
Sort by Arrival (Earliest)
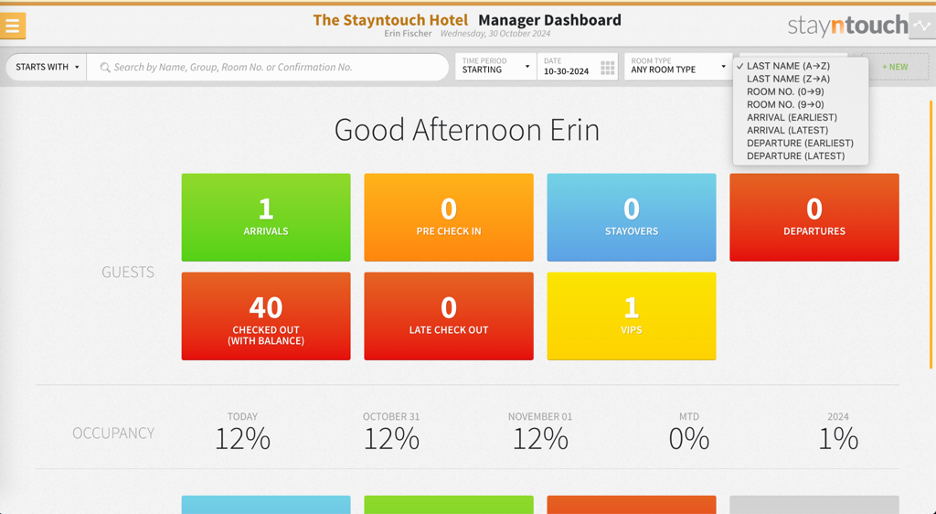pyautogui.click(x=800, y=117)
